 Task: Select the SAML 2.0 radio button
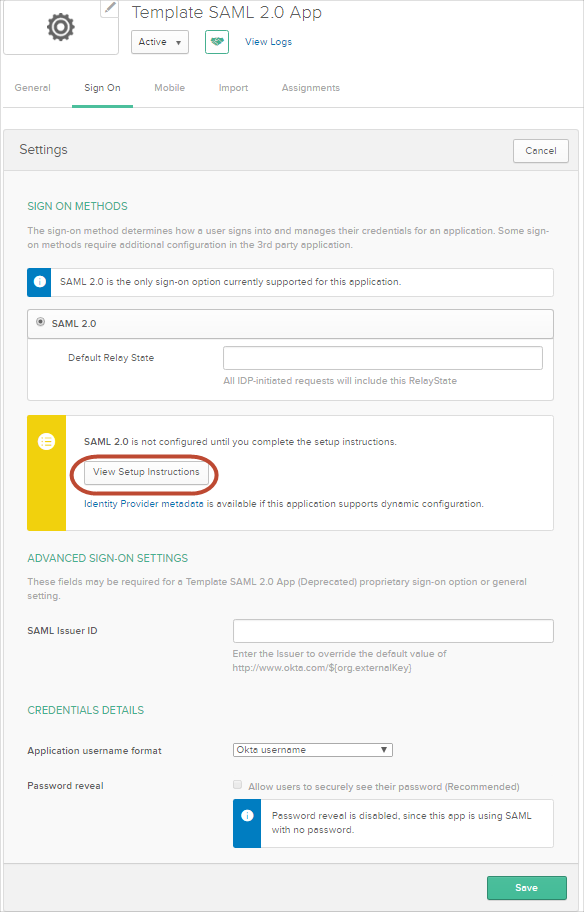(x=40, y=322)
